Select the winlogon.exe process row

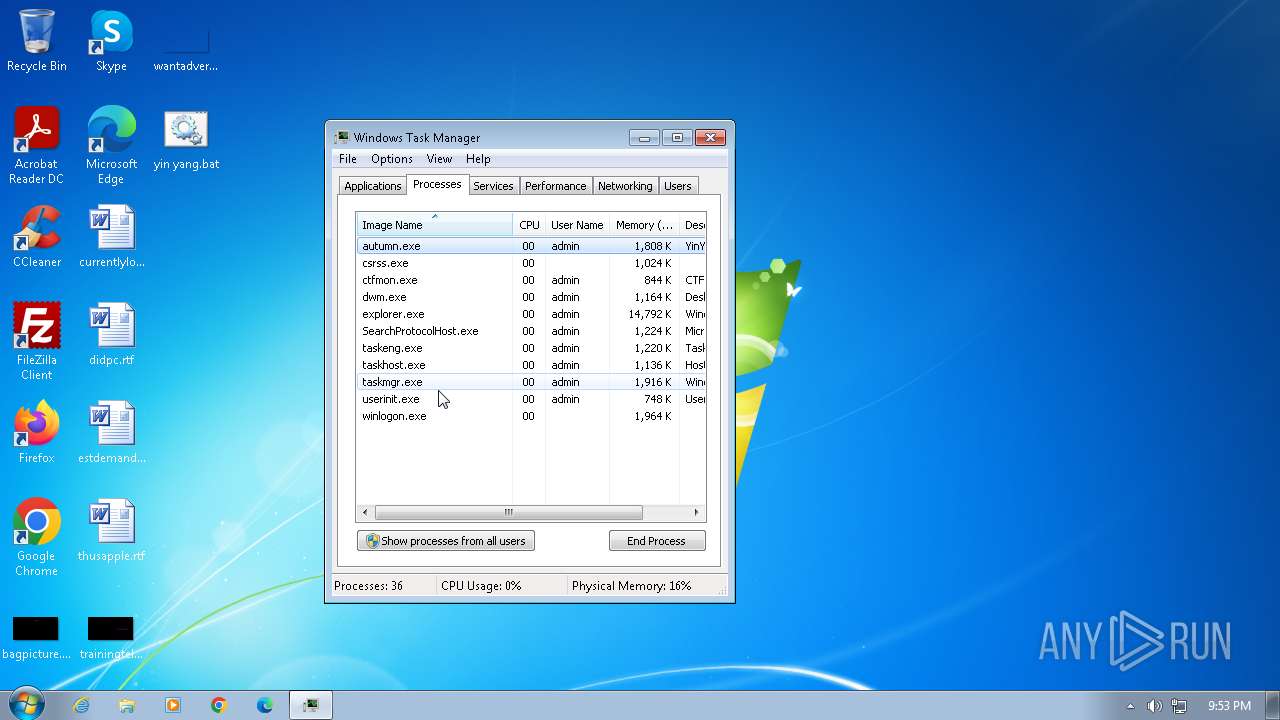pos(531,416)
